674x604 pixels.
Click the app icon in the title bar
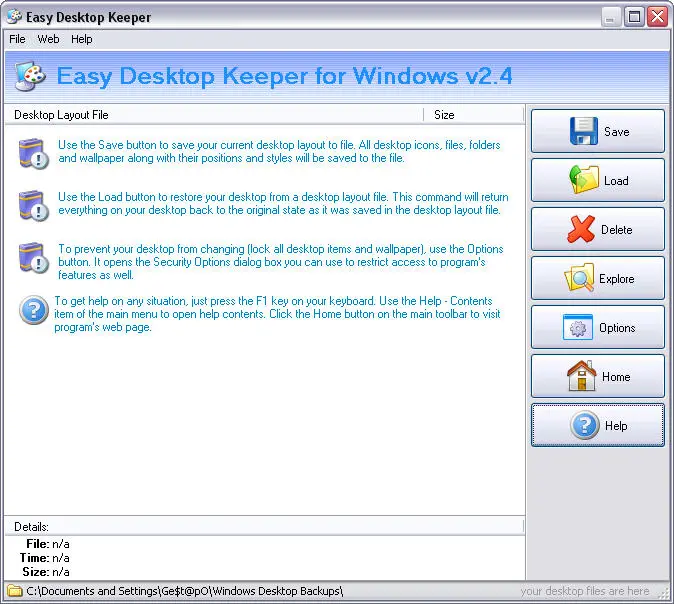point(14,16)
